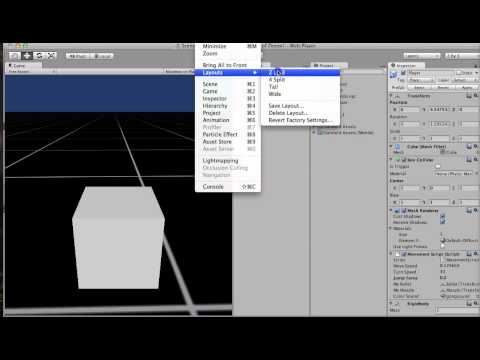Viewport: 480px width, 360px height.
Task: Select the Wide layout
Action: coord(300,94)
